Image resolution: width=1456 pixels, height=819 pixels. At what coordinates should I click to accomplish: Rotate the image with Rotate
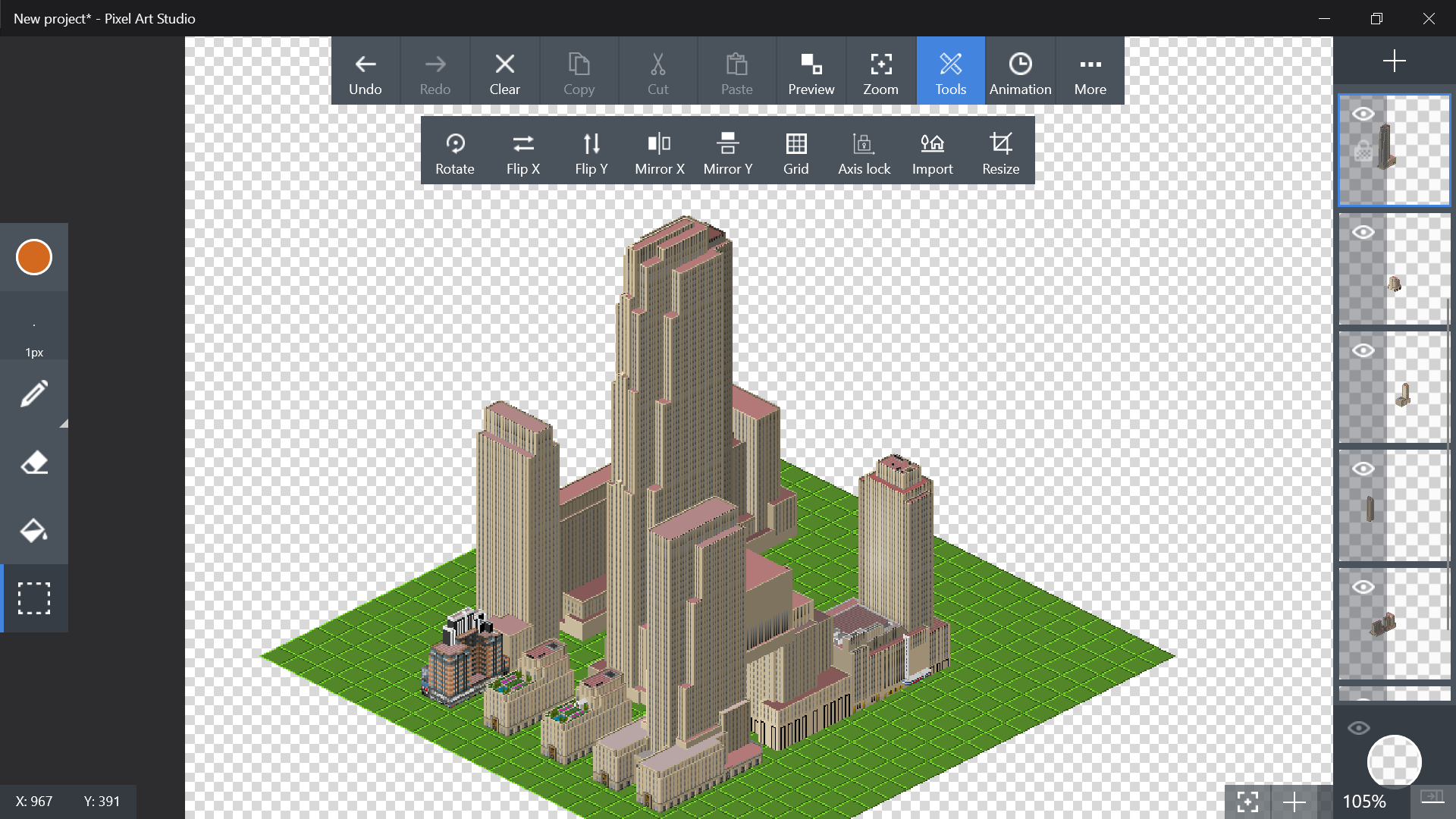455,151
